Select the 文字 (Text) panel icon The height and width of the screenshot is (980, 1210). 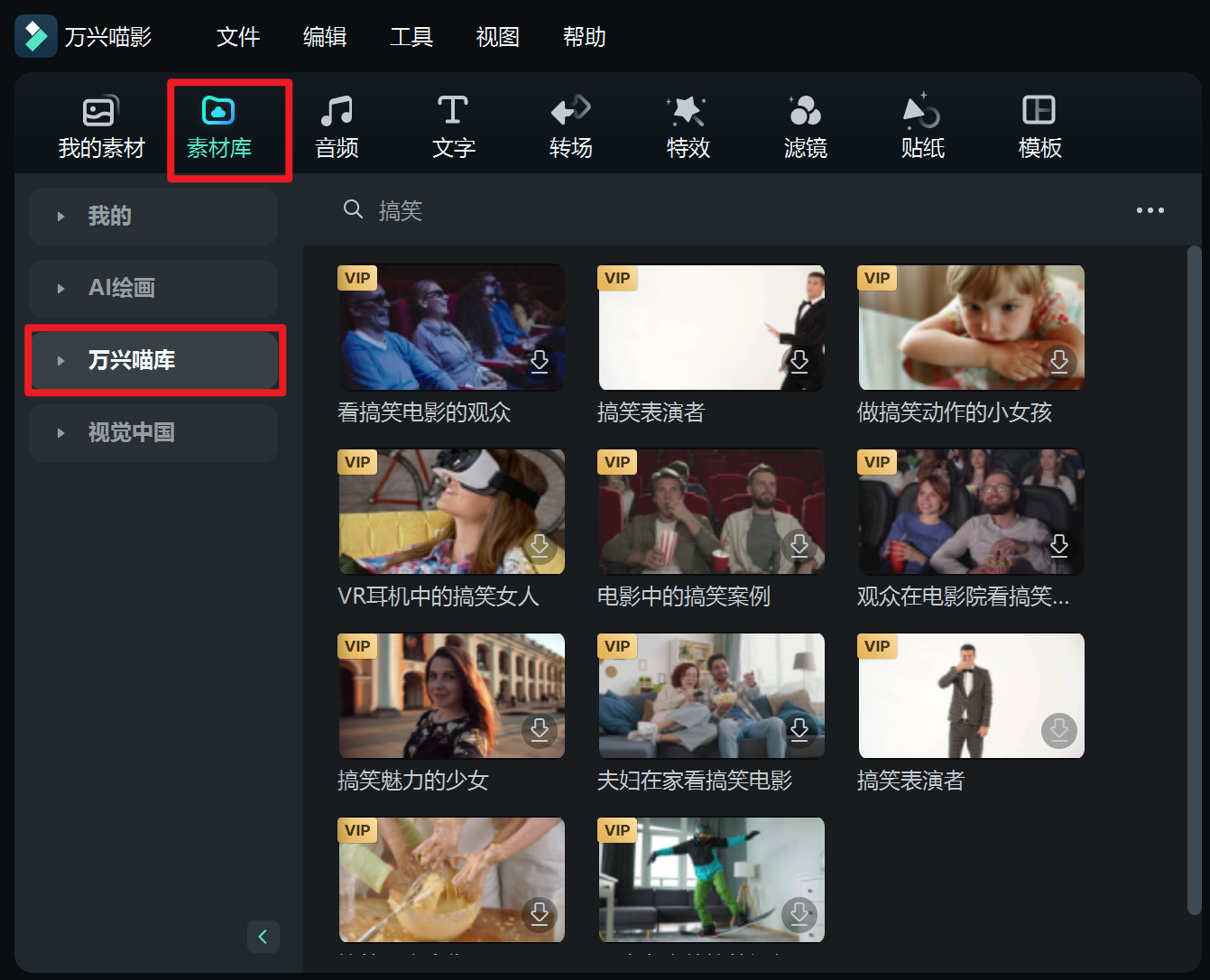[453, 125]
